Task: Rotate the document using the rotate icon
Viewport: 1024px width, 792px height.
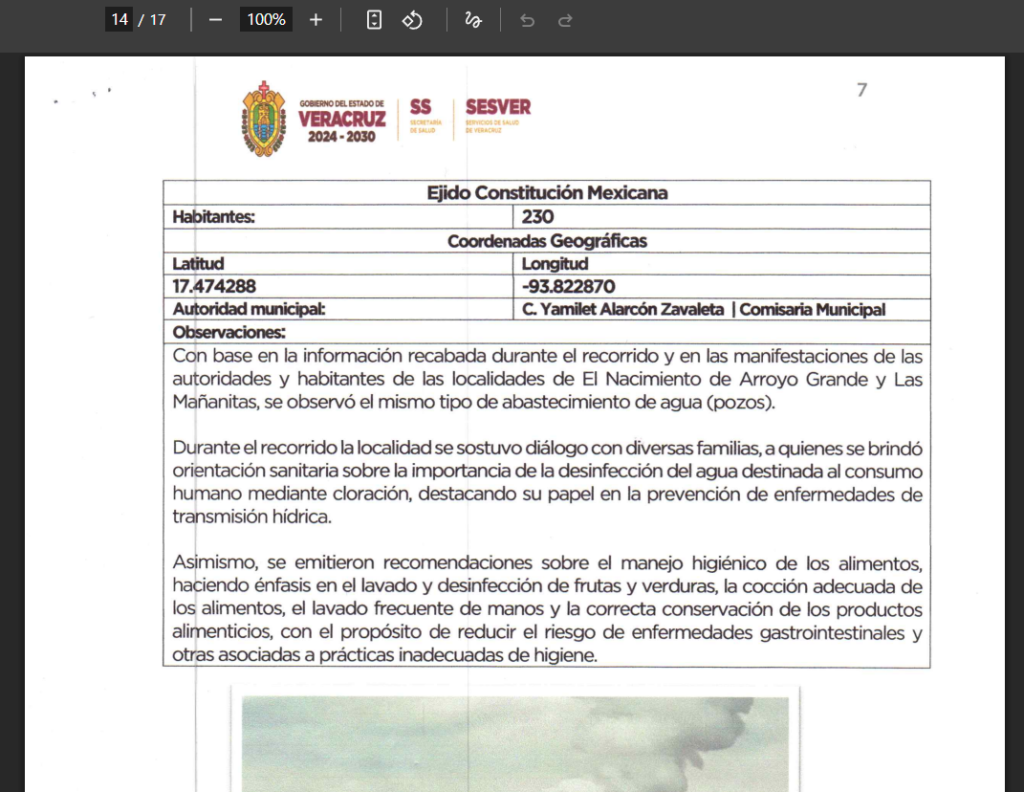Action: coord(412,20)
